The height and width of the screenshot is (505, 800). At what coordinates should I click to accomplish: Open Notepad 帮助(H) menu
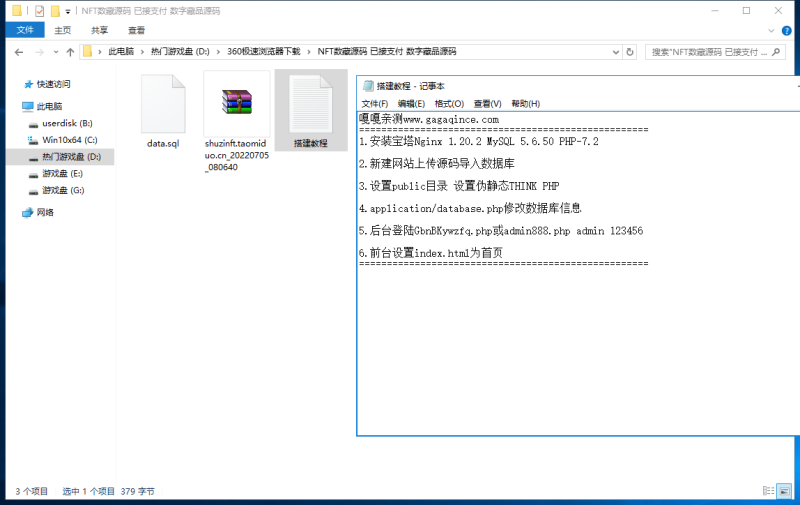526,104
